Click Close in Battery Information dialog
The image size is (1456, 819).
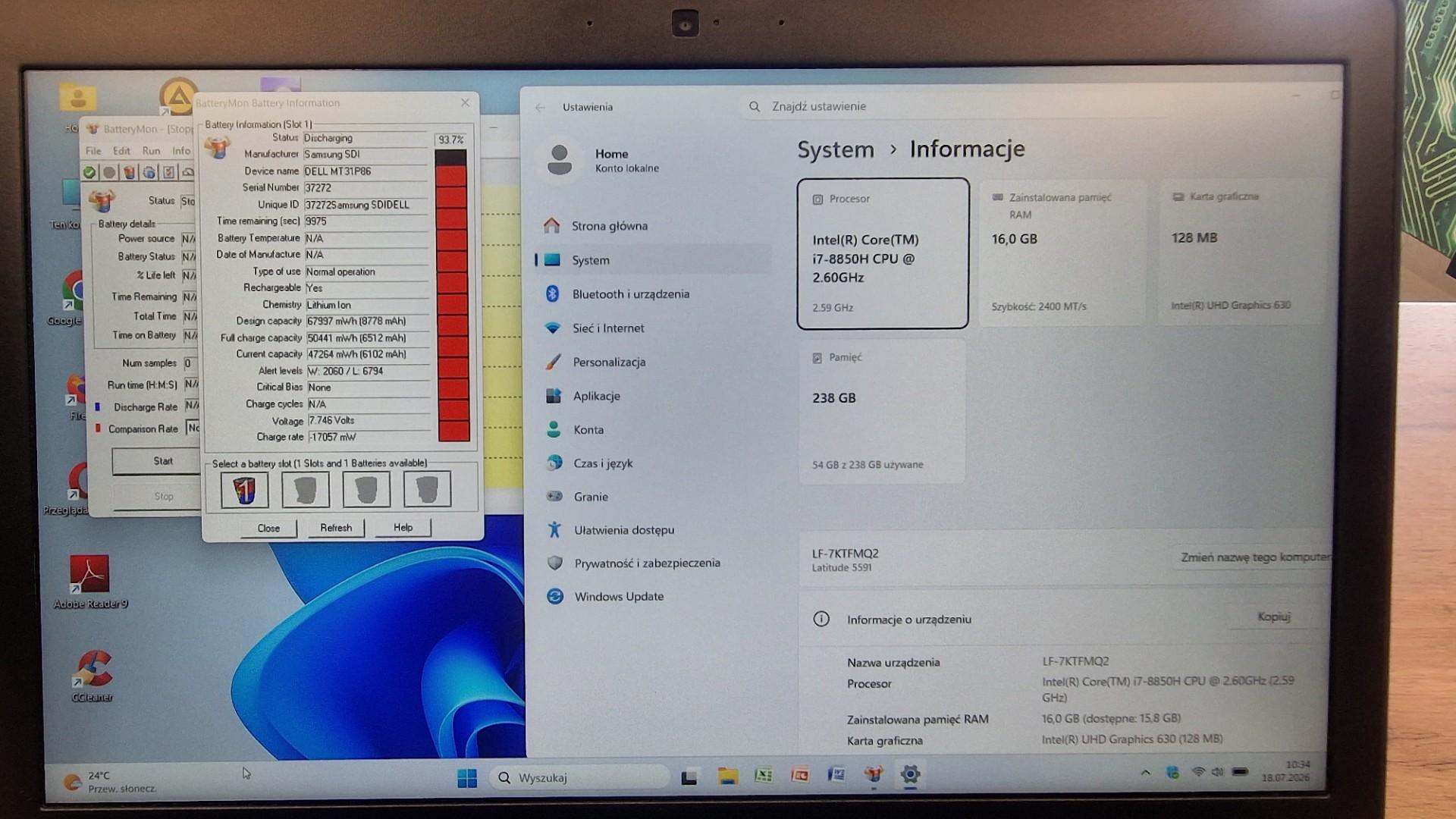click(x=268, y=529)
